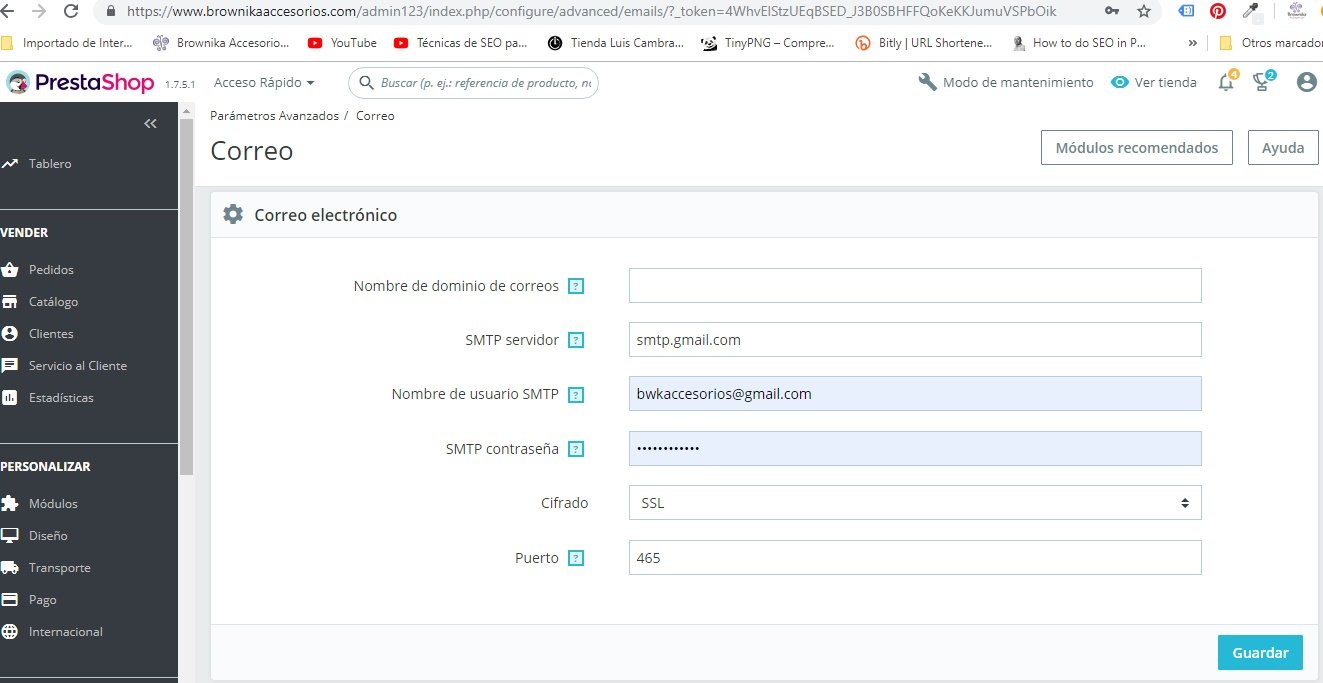This screenshot has height=683, width=1323.
Task: Click the Guardar button
Action: click(x=1260, y=652)
